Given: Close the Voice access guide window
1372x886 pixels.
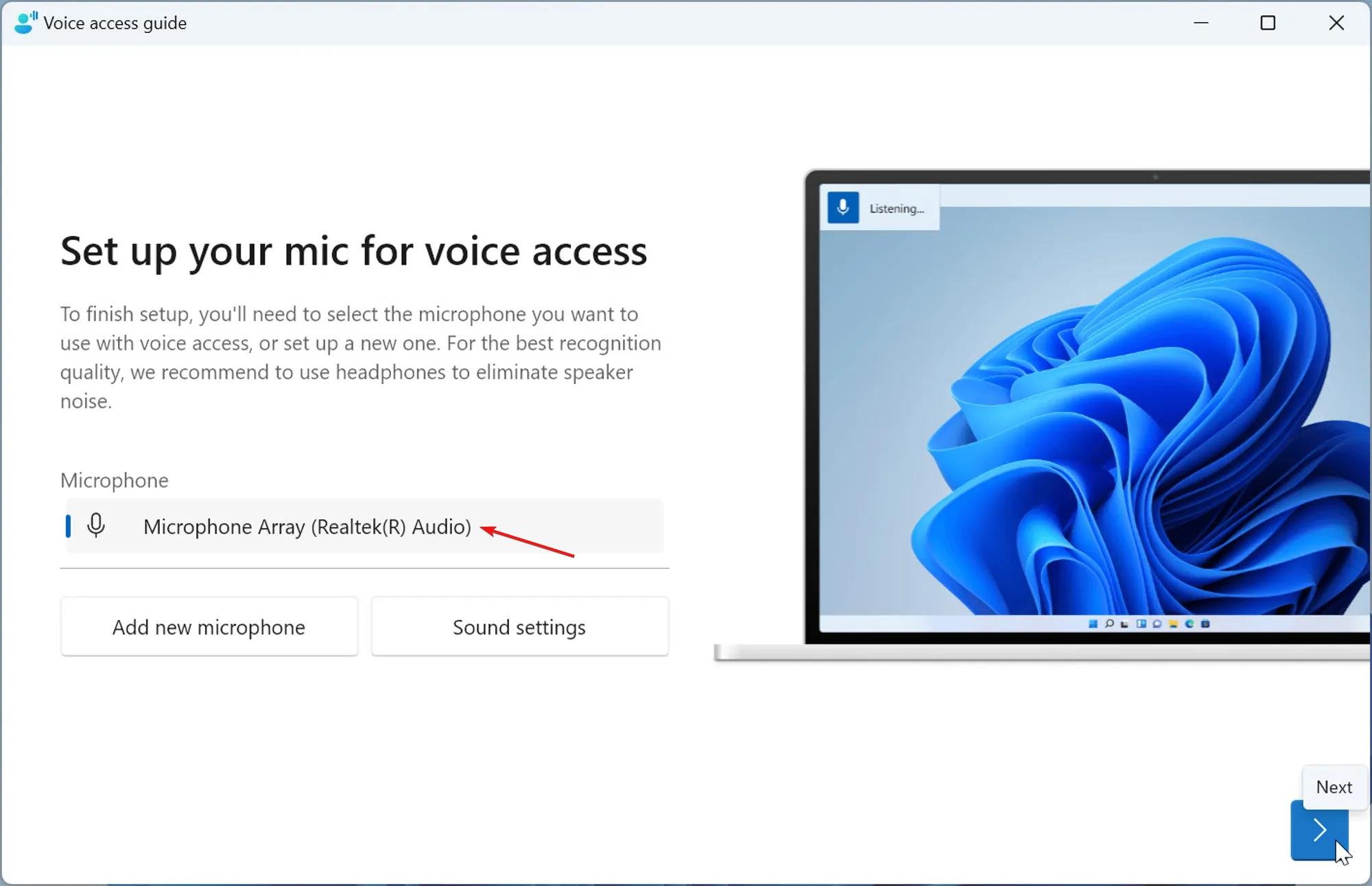Looking at the screenshot, I should tap(1336, 23).
